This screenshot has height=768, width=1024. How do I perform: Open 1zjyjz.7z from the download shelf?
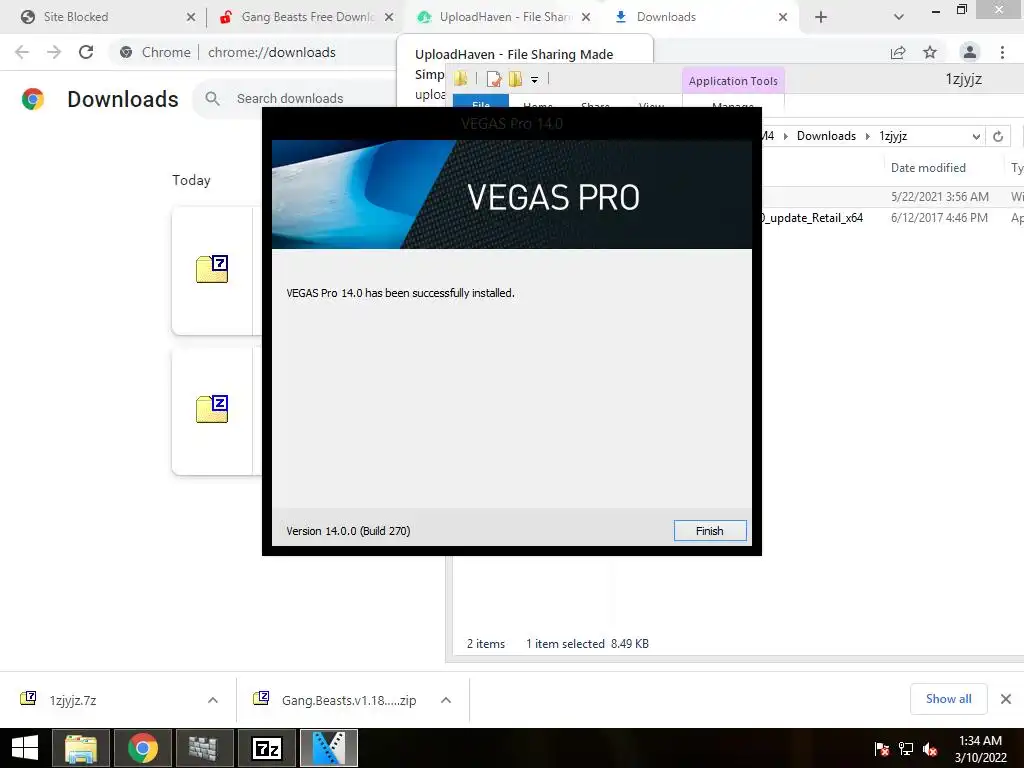click(x=73, y=700)
